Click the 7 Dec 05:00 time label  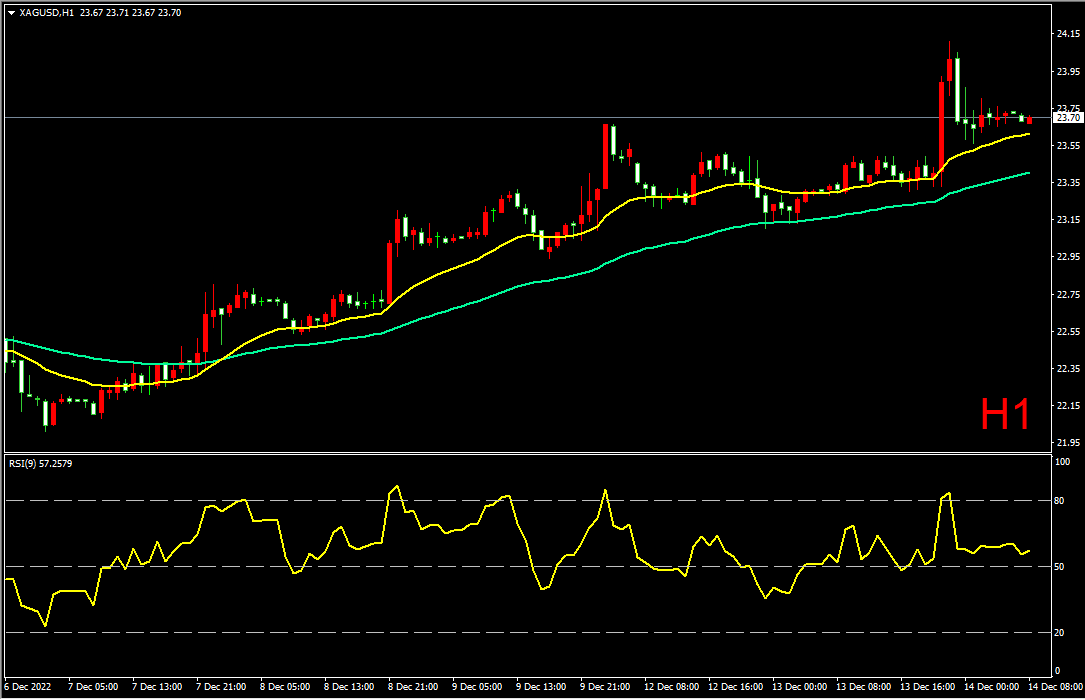(x=93, y=687)
